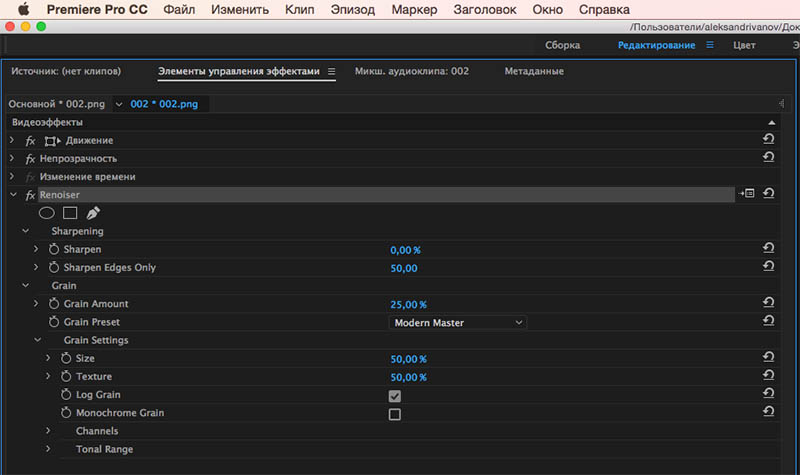
Task: Expand the Tonal Range group
Action: [x=48, y=449]
